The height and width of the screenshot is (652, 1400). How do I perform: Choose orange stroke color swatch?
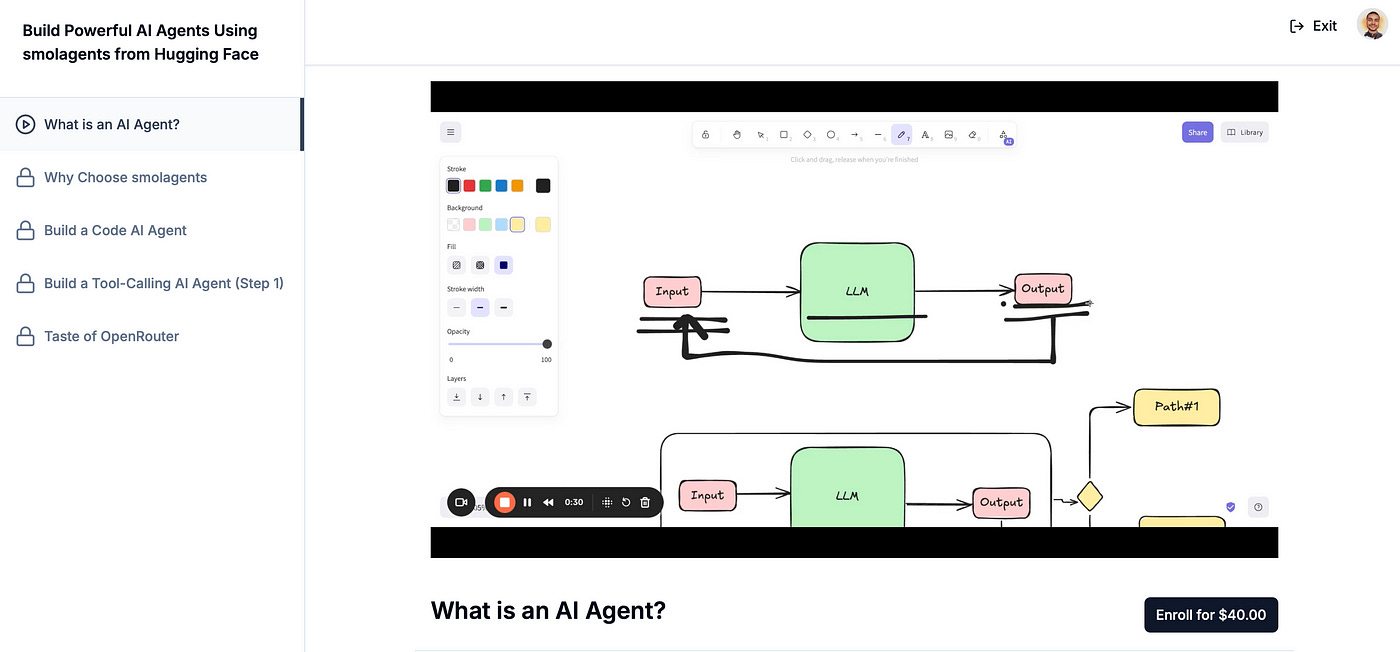tap(517, 186)
